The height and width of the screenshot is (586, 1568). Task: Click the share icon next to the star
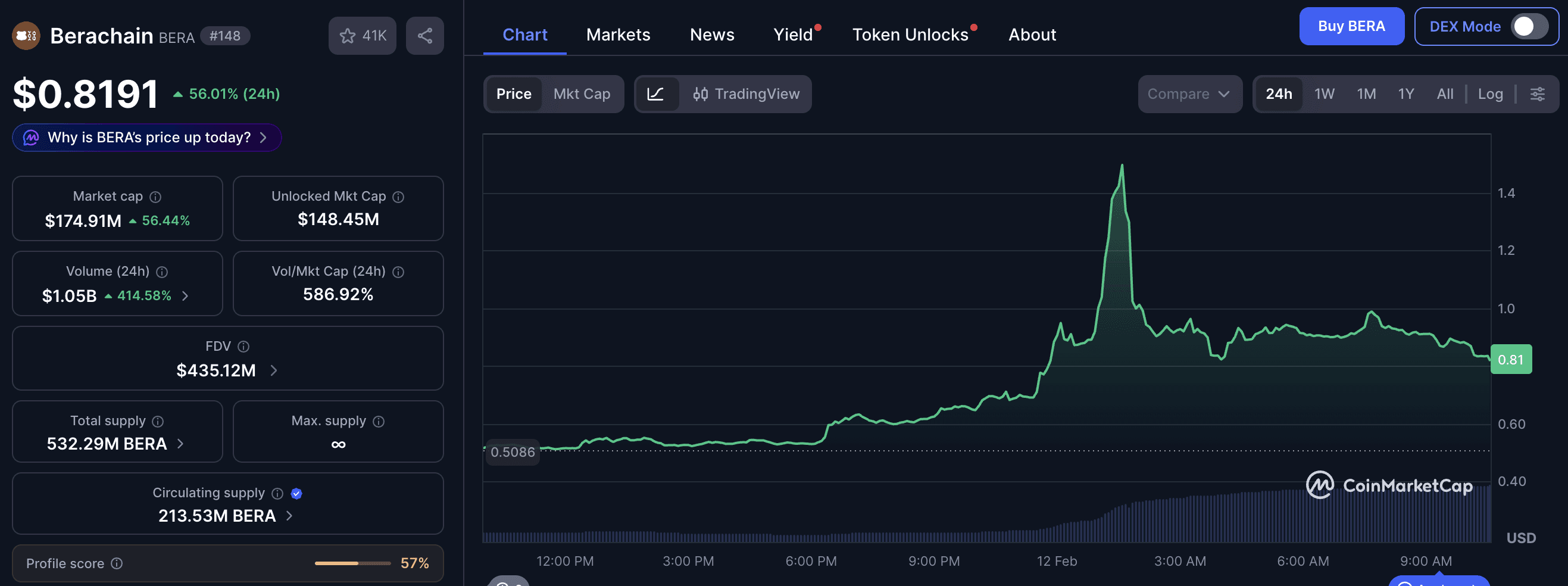(x=425, y=35)
